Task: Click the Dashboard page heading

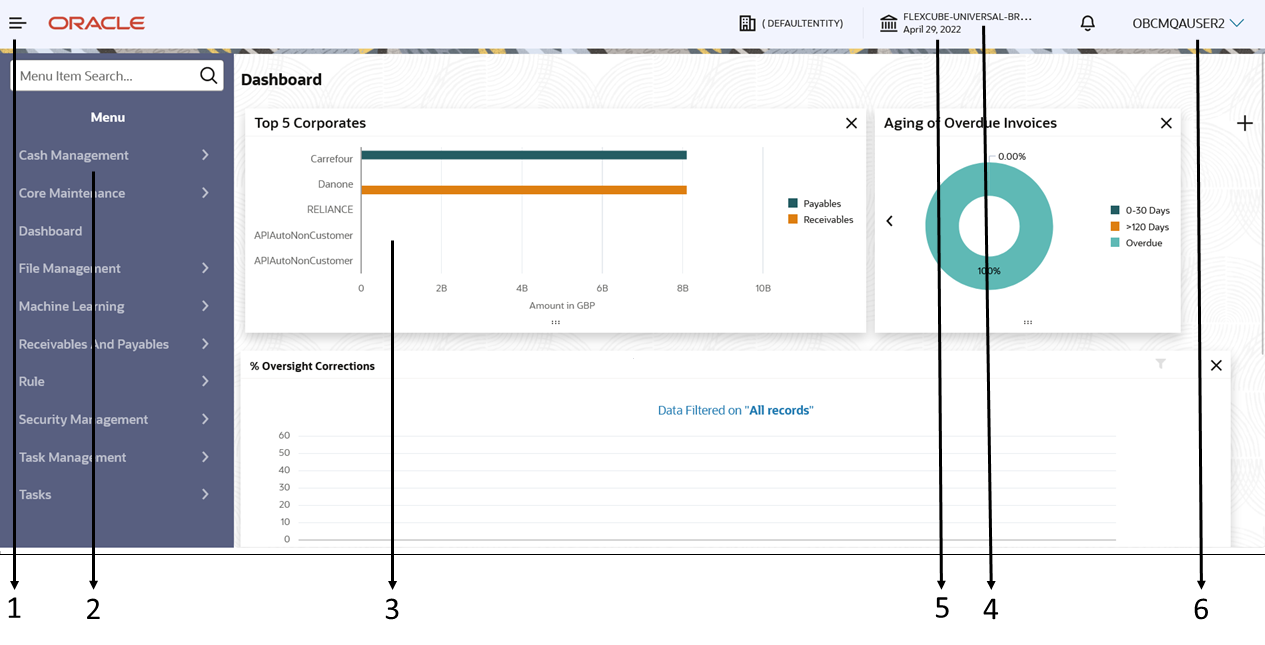Action: pos(281,80)
